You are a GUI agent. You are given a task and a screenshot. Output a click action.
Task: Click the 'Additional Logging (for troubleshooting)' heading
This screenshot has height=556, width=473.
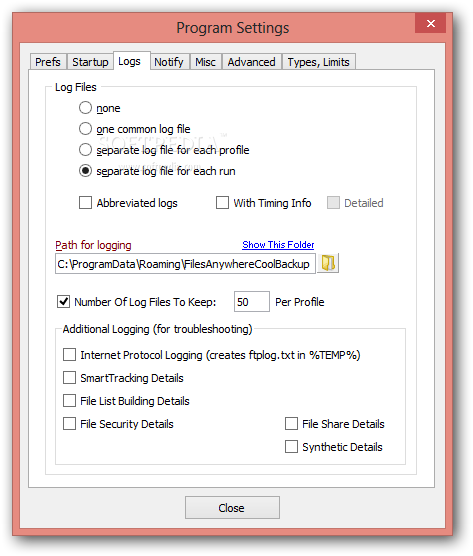click(157, 329)
